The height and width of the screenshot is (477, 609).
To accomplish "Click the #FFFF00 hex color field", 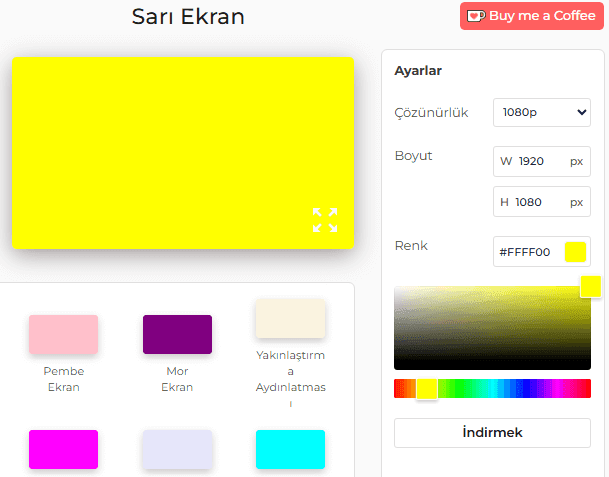I will click(542, 252).
